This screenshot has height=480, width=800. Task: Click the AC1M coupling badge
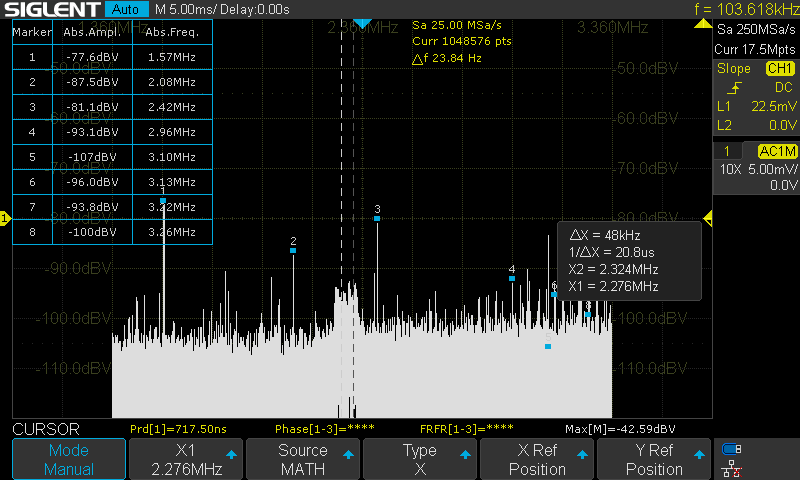[x=777, y=151]
